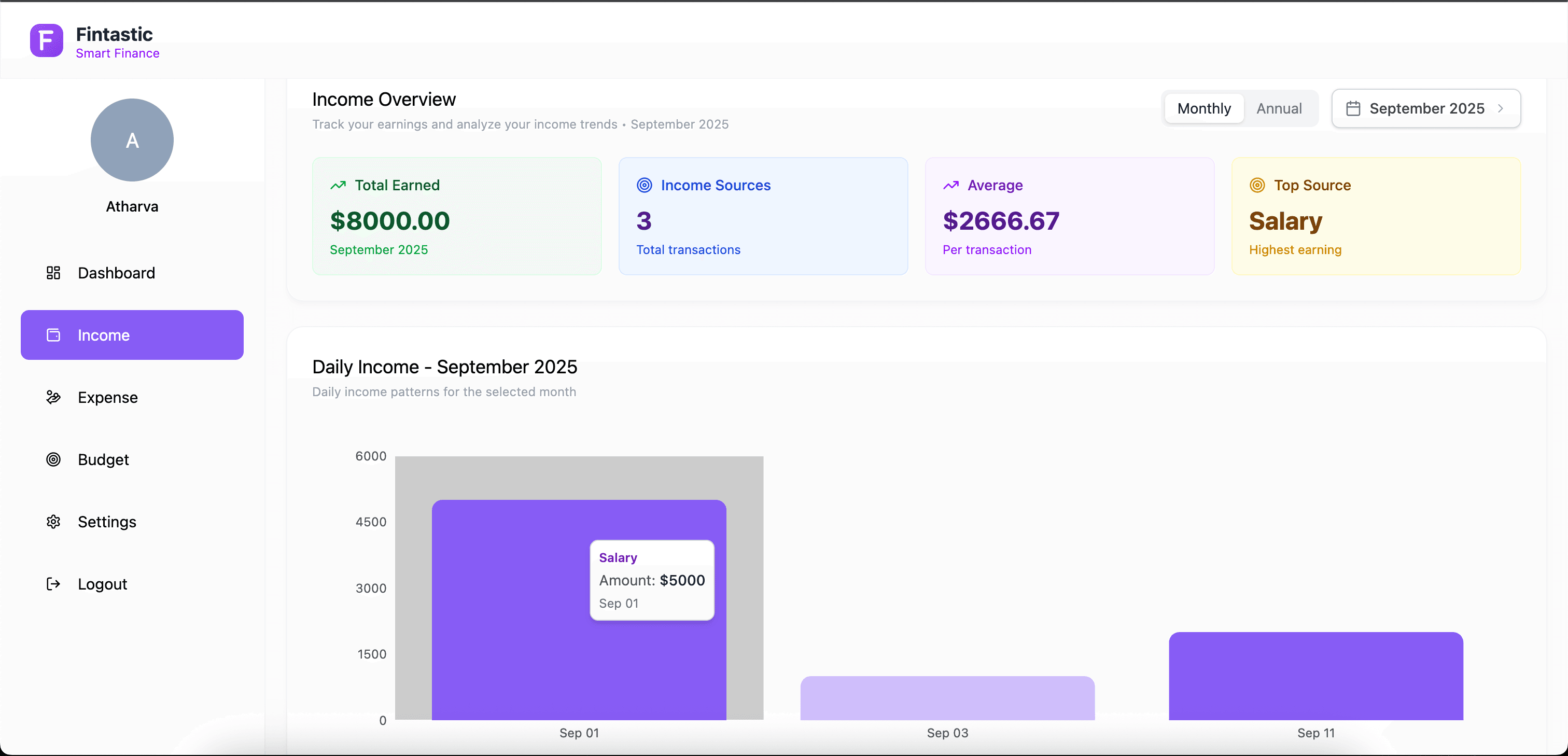The image size is (1568, 756).
Task: Click the chevron next to September 2025
Action: 1501,108
